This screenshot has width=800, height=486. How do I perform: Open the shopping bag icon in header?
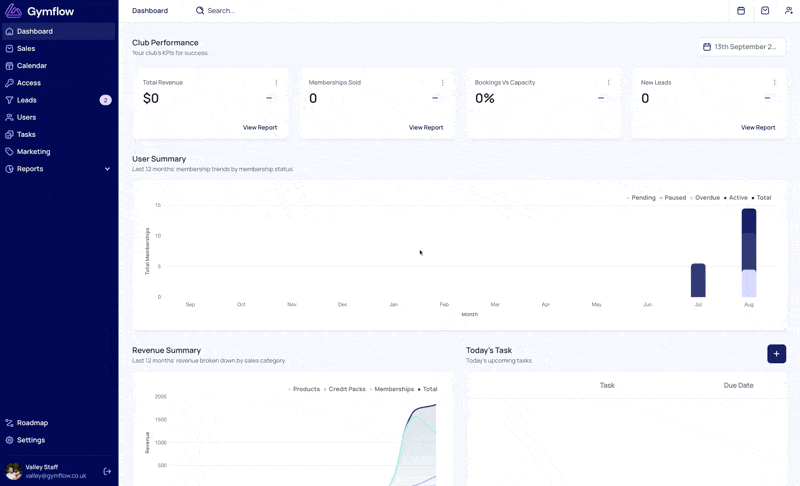(x=765, y=11)
